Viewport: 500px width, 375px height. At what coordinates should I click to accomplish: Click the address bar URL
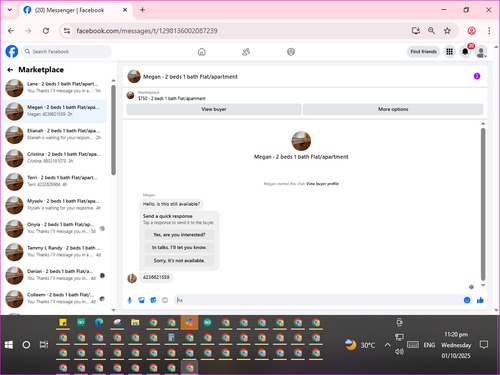(x=147, y=31)
